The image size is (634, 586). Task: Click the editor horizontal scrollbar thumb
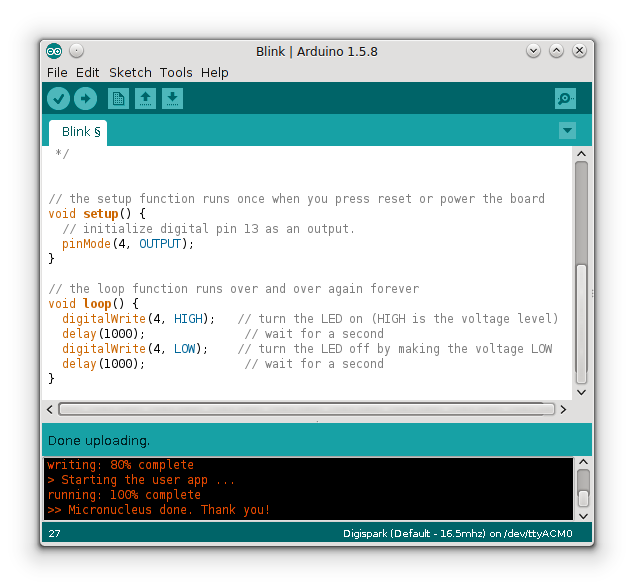tap(306, 409)
